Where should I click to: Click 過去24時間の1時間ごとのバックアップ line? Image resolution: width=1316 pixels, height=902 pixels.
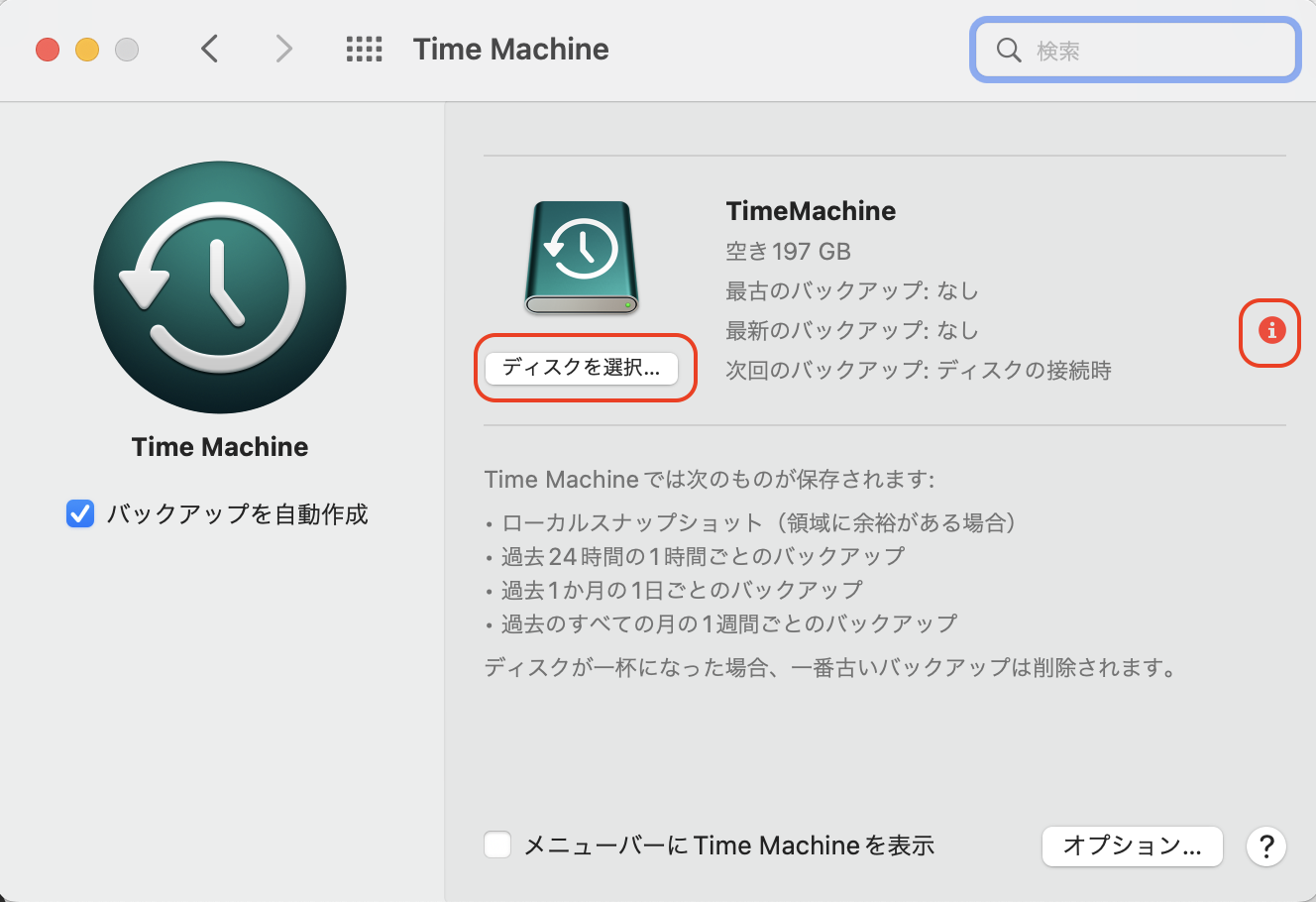pos(696,556)
